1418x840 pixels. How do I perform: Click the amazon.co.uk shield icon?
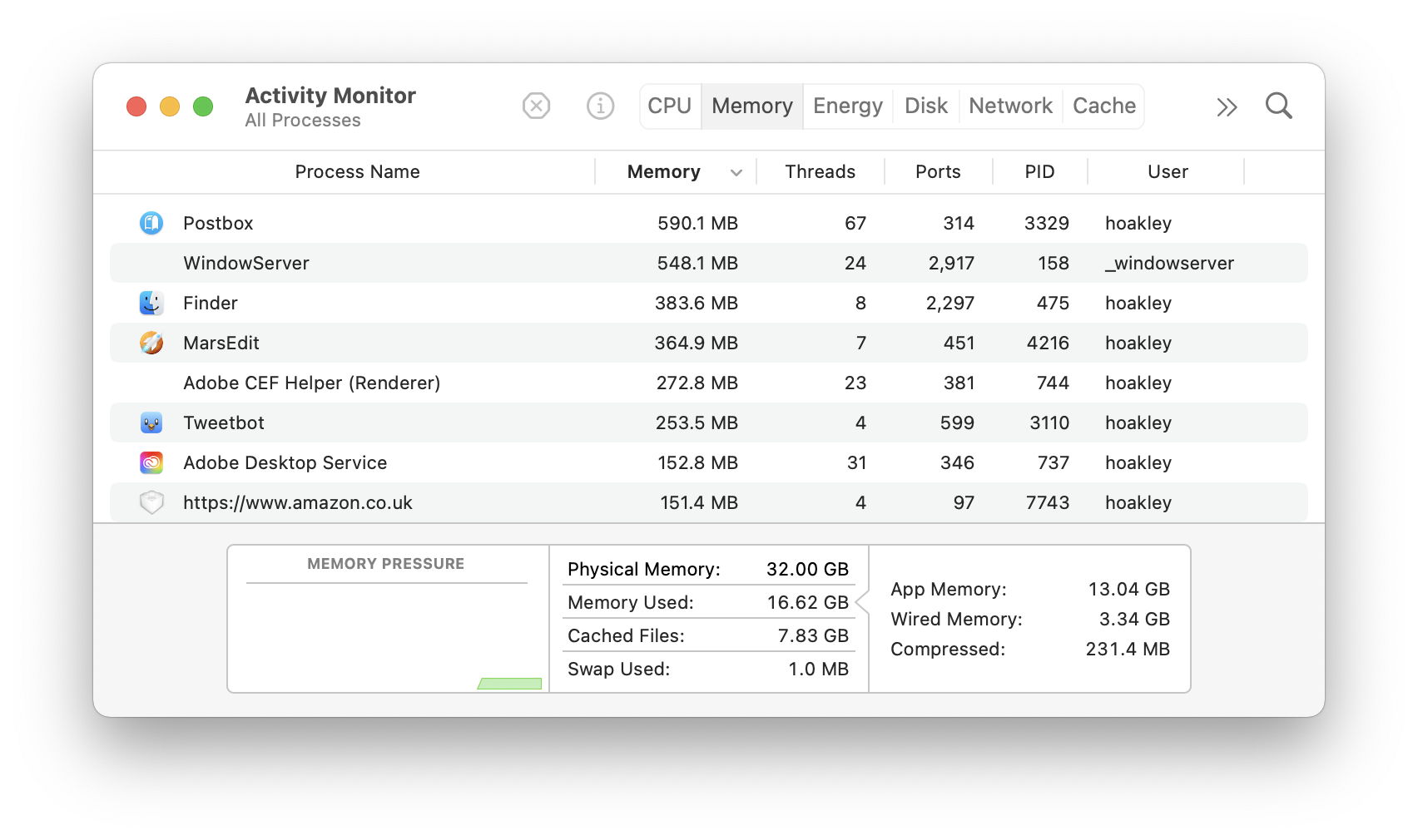click(151, 502)
